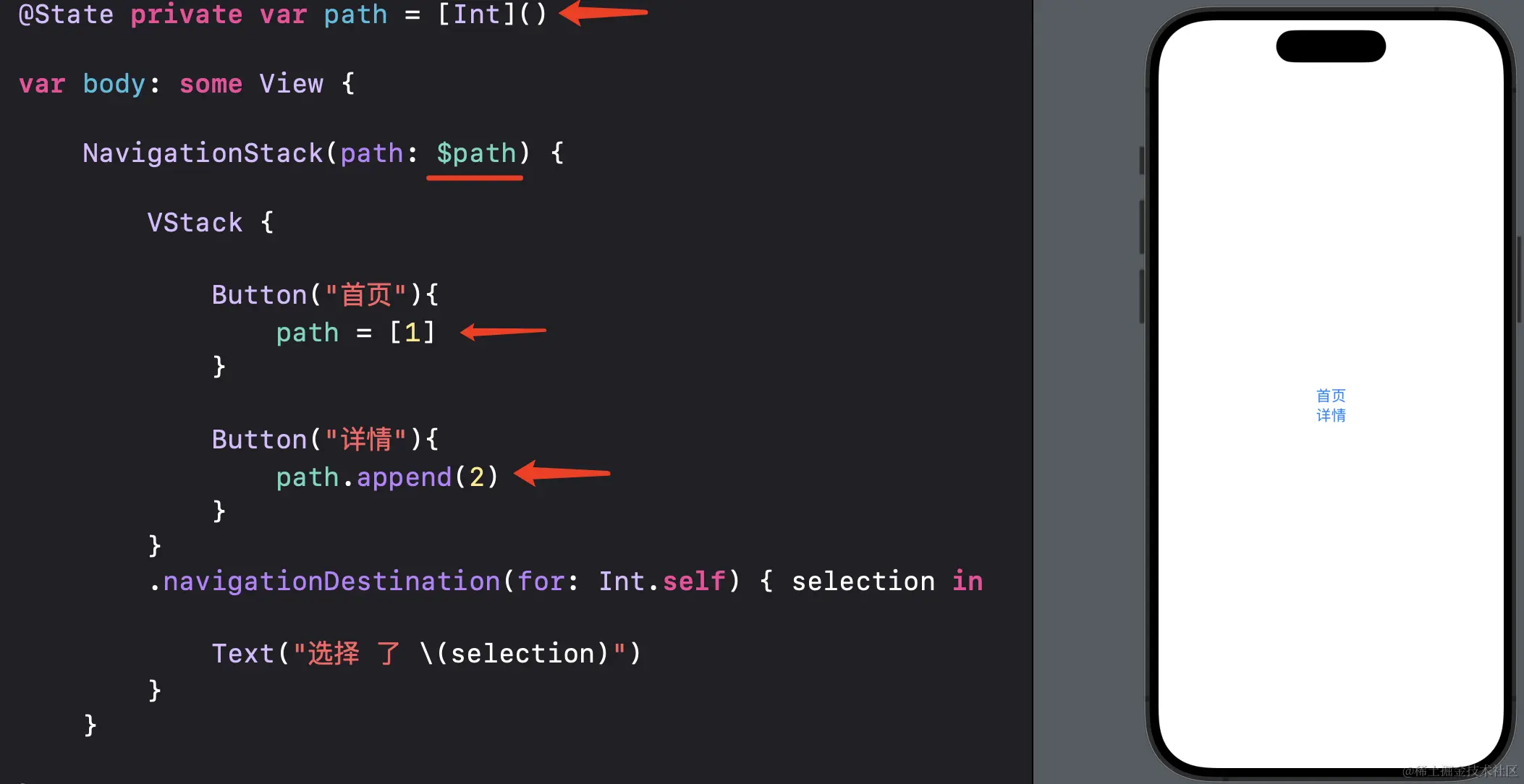Screen dimensions: 1524x784
Task: Click the red arrow next to path.append(2)
Action: pyautogui.click(x=562, y=474)
